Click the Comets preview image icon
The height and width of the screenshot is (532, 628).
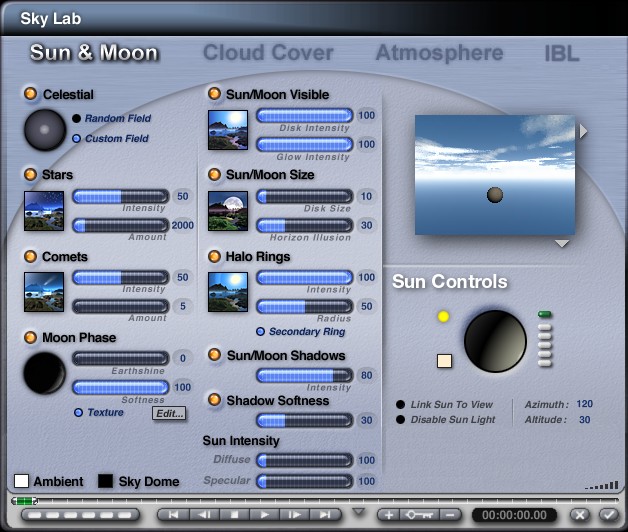44,292
